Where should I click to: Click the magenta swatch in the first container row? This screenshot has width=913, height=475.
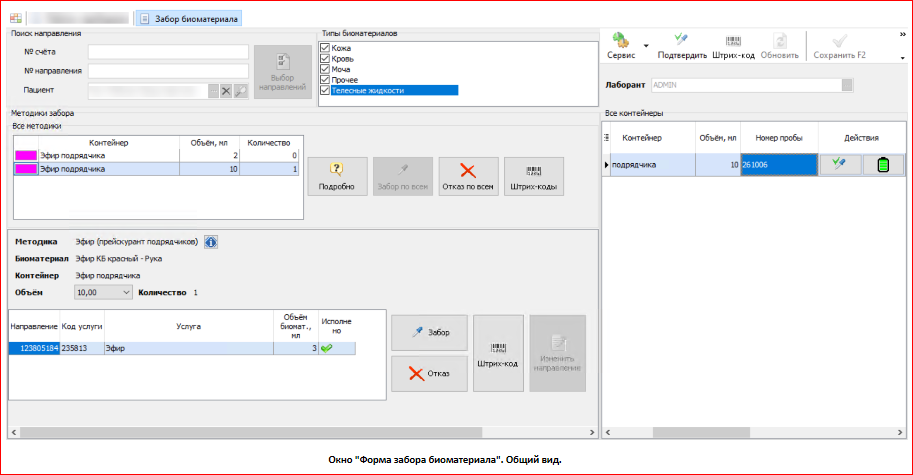pos(27,156)
